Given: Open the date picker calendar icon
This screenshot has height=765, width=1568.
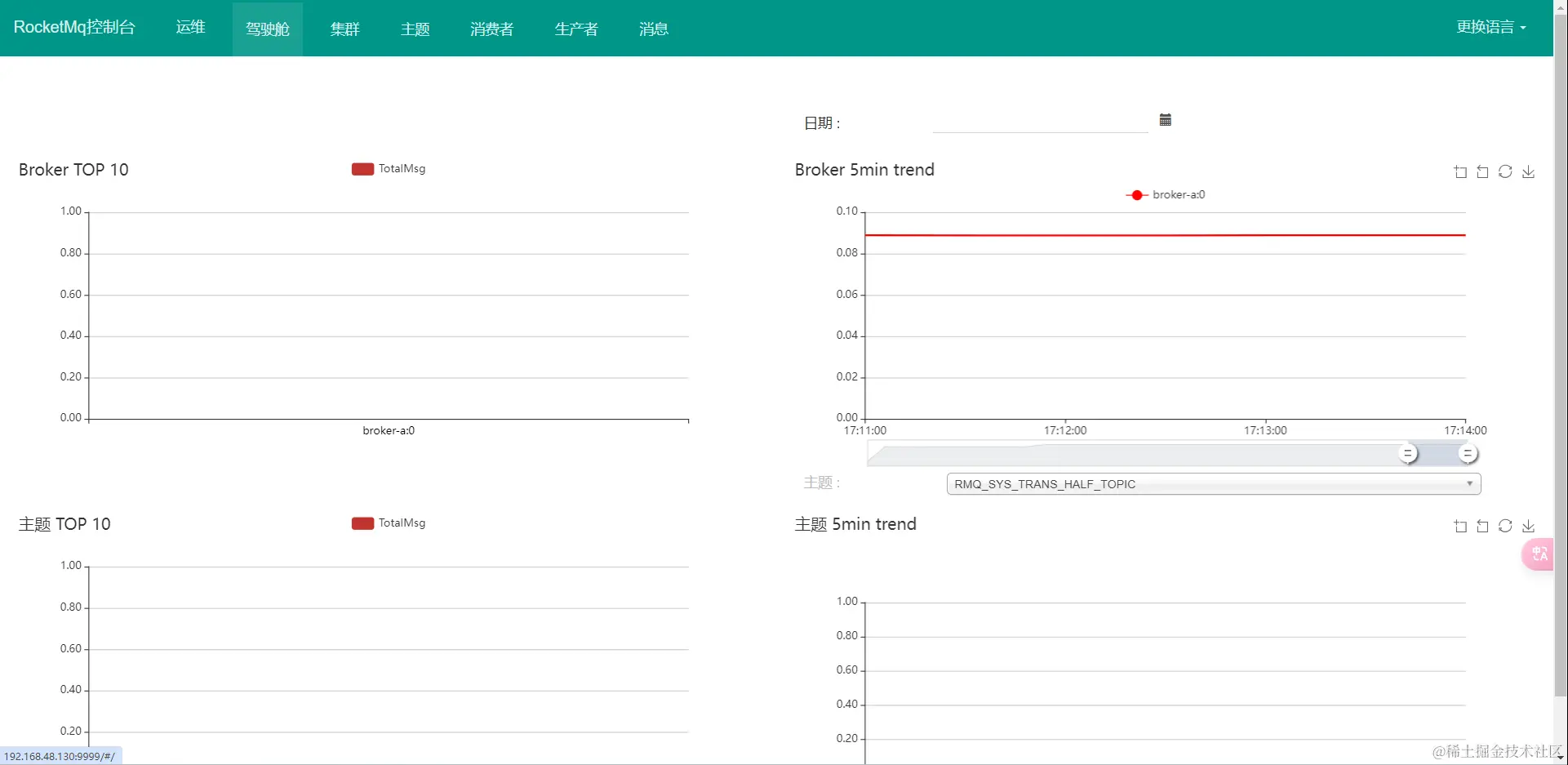Looking at the screenshot, I should [x=1165, y=120].
